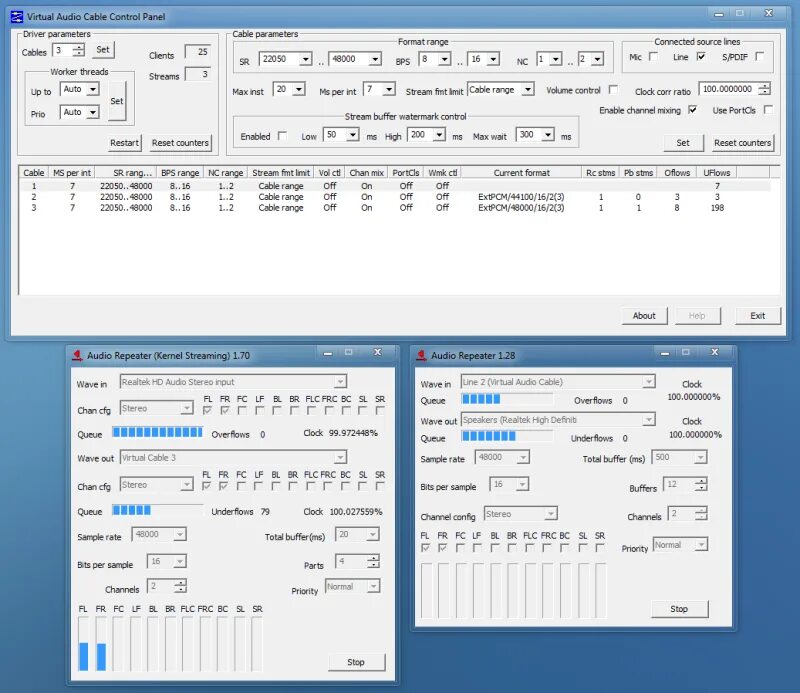Screen dimensions: 800x693
Task: Click the Audio Repeater (Kernel Streaming) title icon
Action: (x=78, y=355)
